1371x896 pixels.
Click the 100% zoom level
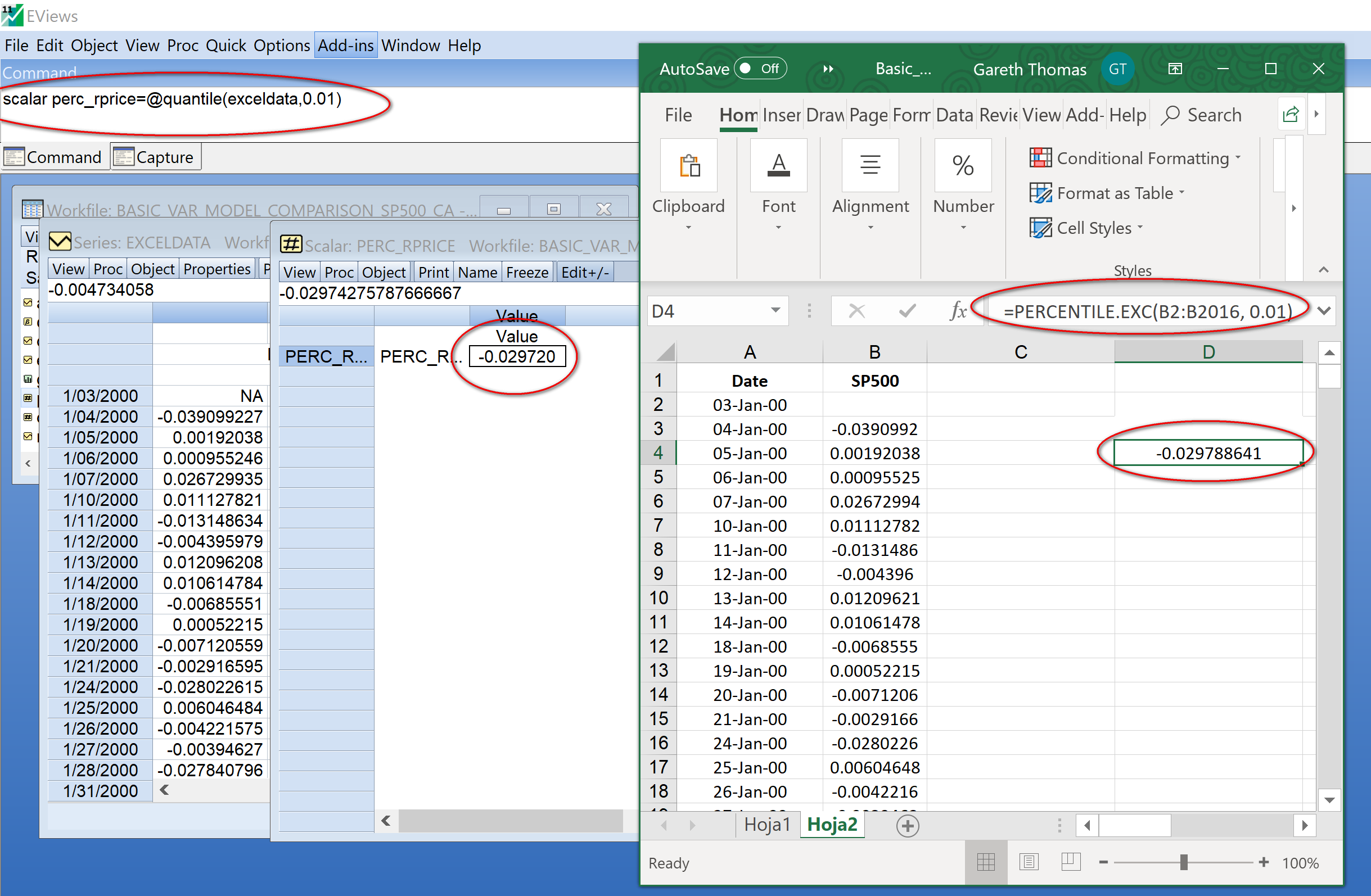coord(1300,863)
